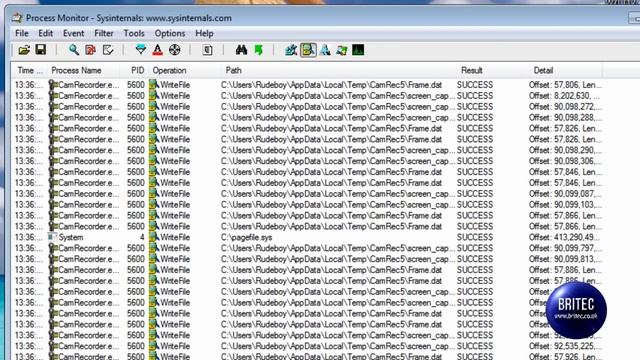
Task: Click the Operation column header
Action: (185, 71)
